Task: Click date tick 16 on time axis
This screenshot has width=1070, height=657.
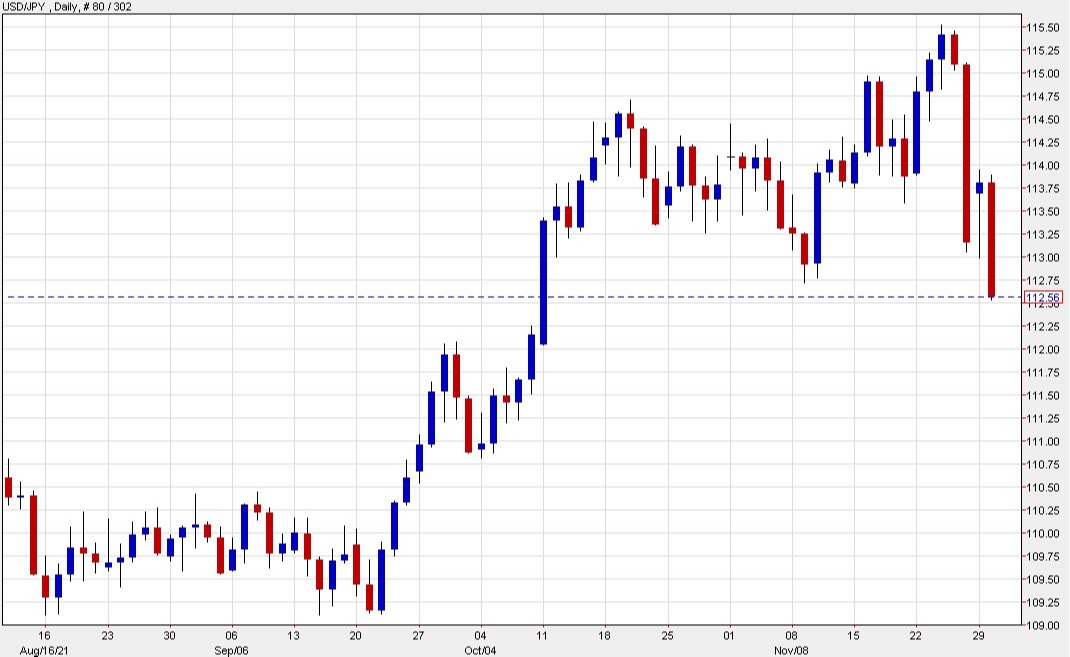Action: point(45,636)
